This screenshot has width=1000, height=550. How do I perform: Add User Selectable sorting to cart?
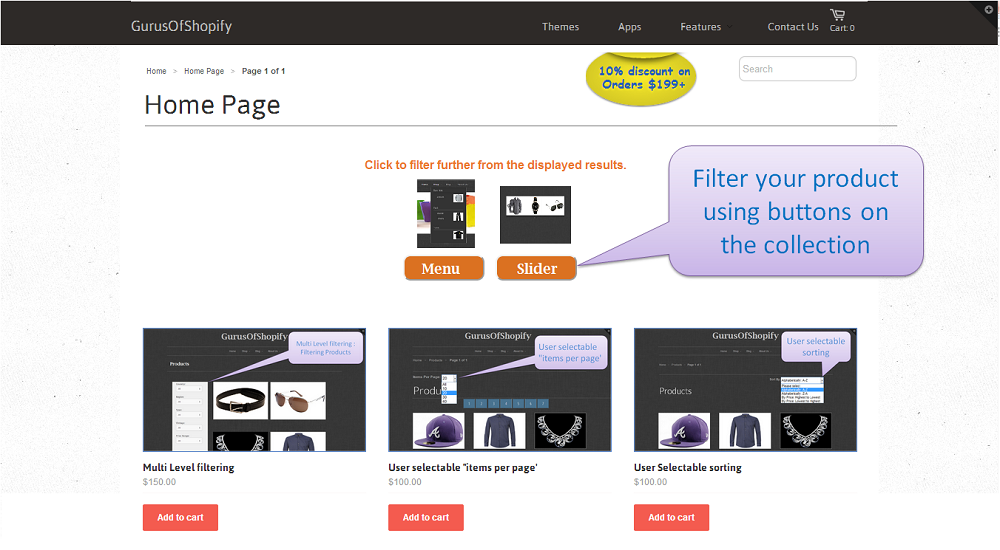pyautogui.click(x=671, y=517)
